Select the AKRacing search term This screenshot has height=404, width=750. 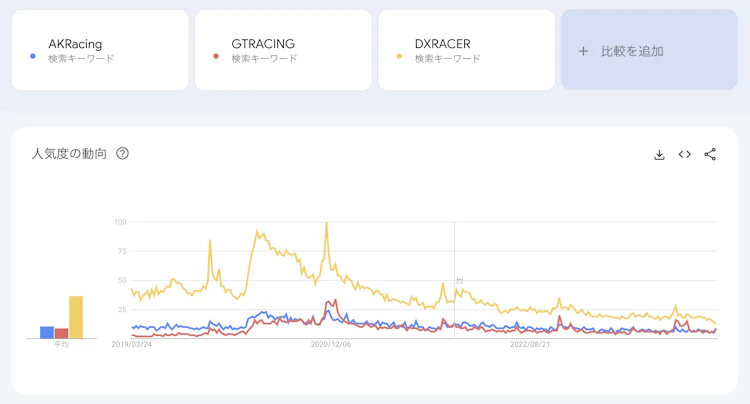[x=75, y=44]
